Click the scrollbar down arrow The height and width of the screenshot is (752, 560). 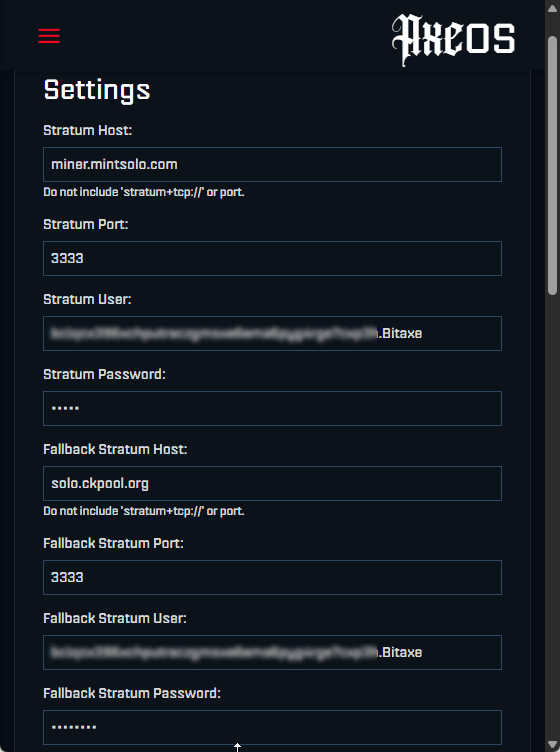552,744
